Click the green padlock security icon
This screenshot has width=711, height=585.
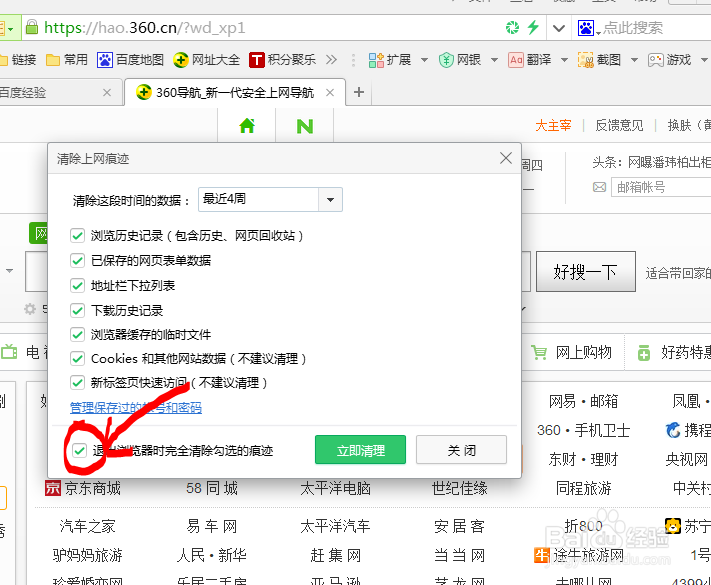tap(32, 27)
